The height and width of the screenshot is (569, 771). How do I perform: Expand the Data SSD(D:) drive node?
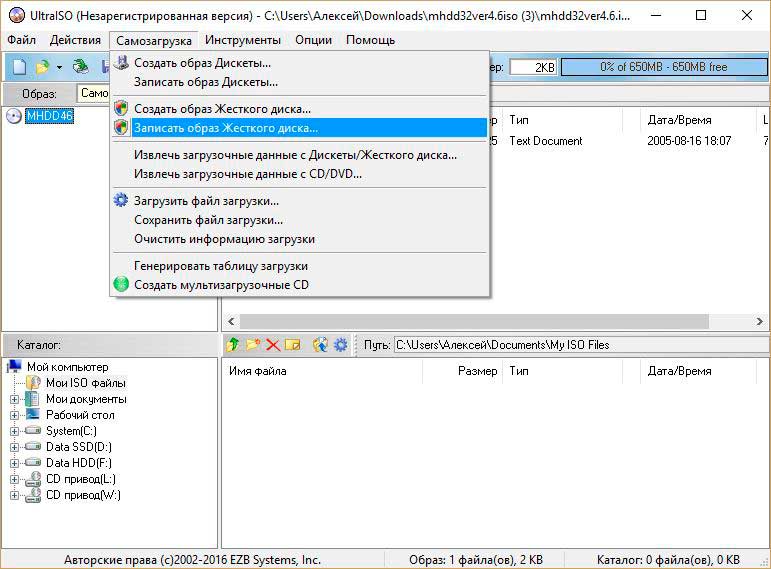(14, 448)
